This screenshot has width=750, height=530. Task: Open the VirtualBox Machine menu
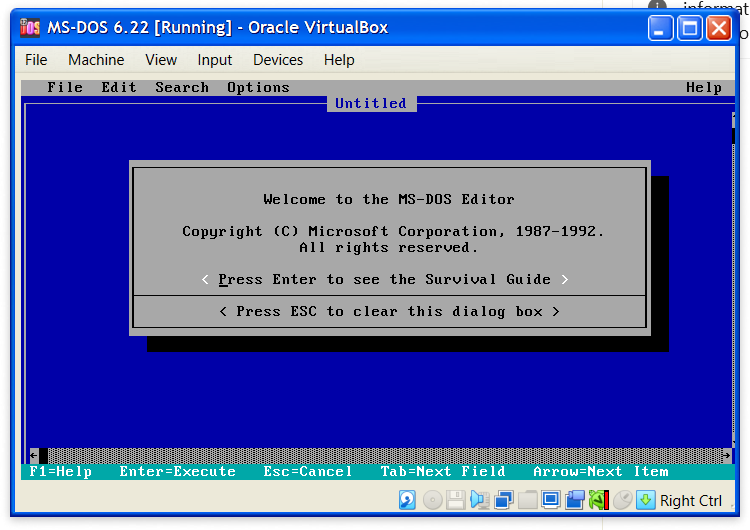pos(96,60)
